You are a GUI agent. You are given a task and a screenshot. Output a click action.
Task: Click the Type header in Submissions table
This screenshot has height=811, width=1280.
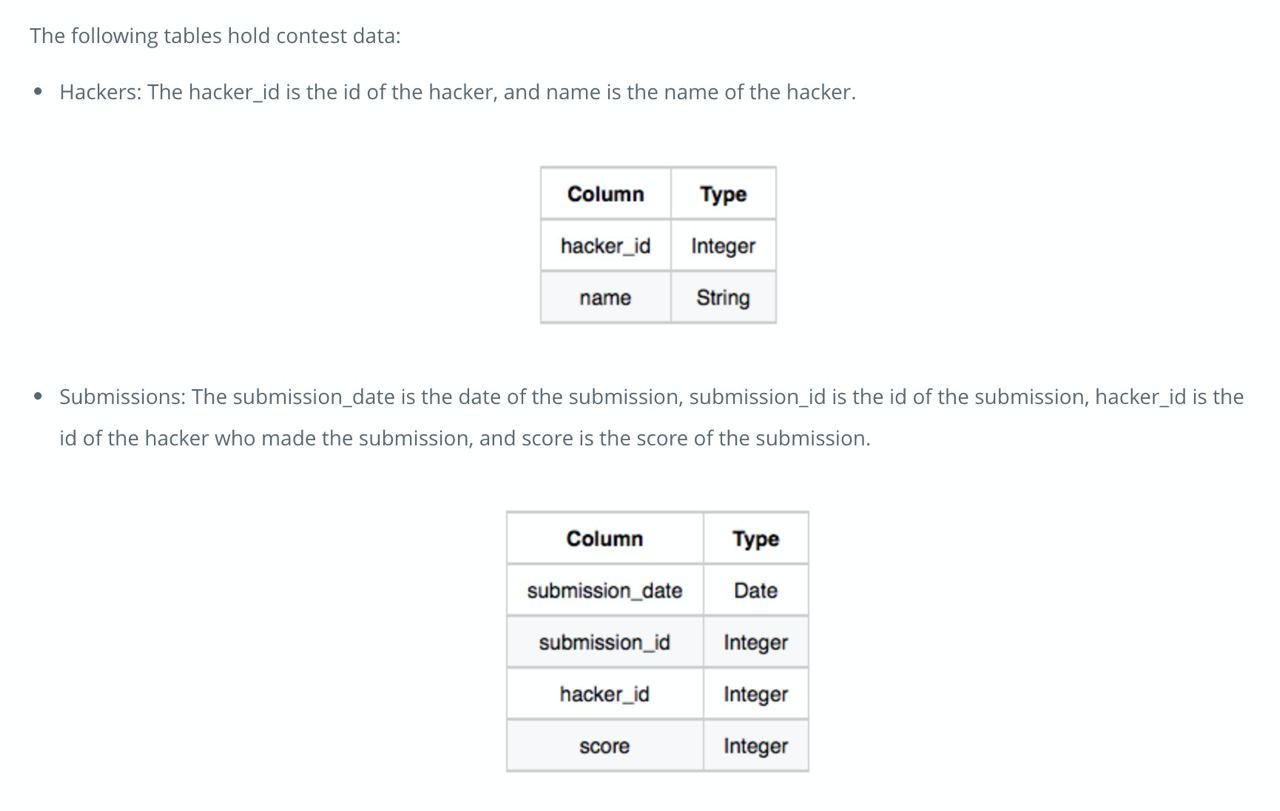[x=756, y=539]
